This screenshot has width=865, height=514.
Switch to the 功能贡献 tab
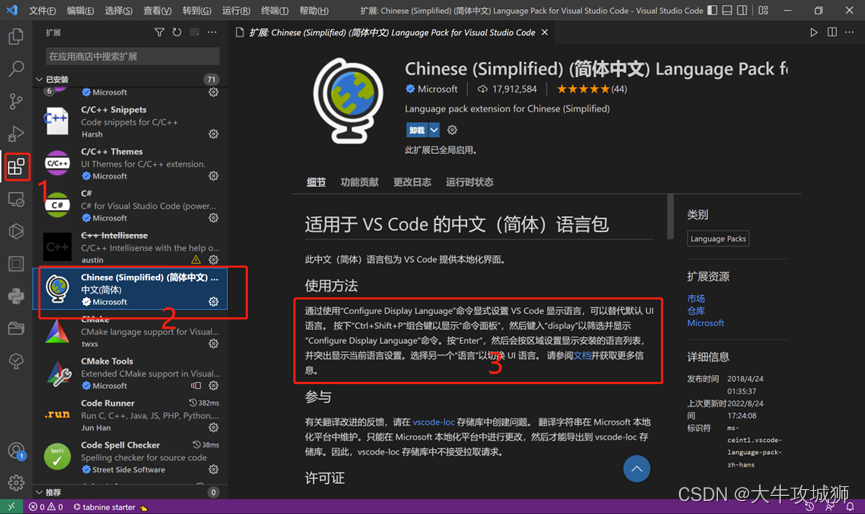tap(360, 182)
